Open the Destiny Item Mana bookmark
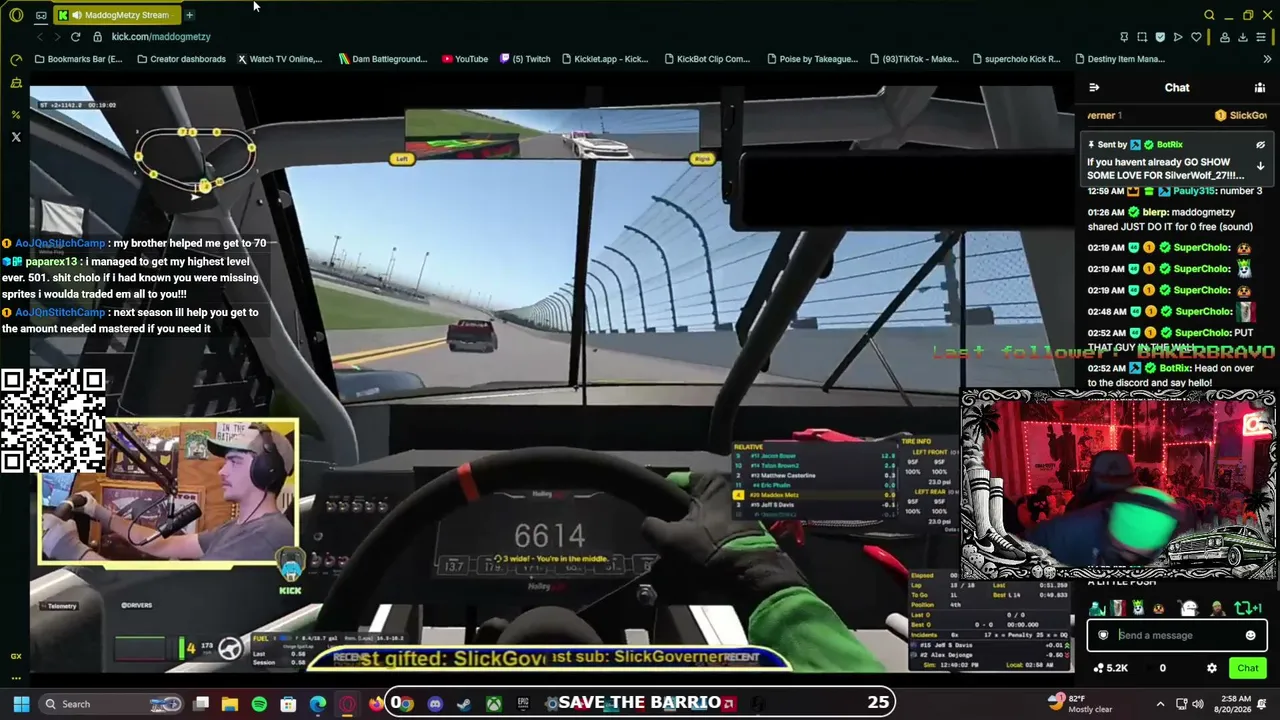Image resolution: width=1280 pixels, height=720 pixels. 1119,59
